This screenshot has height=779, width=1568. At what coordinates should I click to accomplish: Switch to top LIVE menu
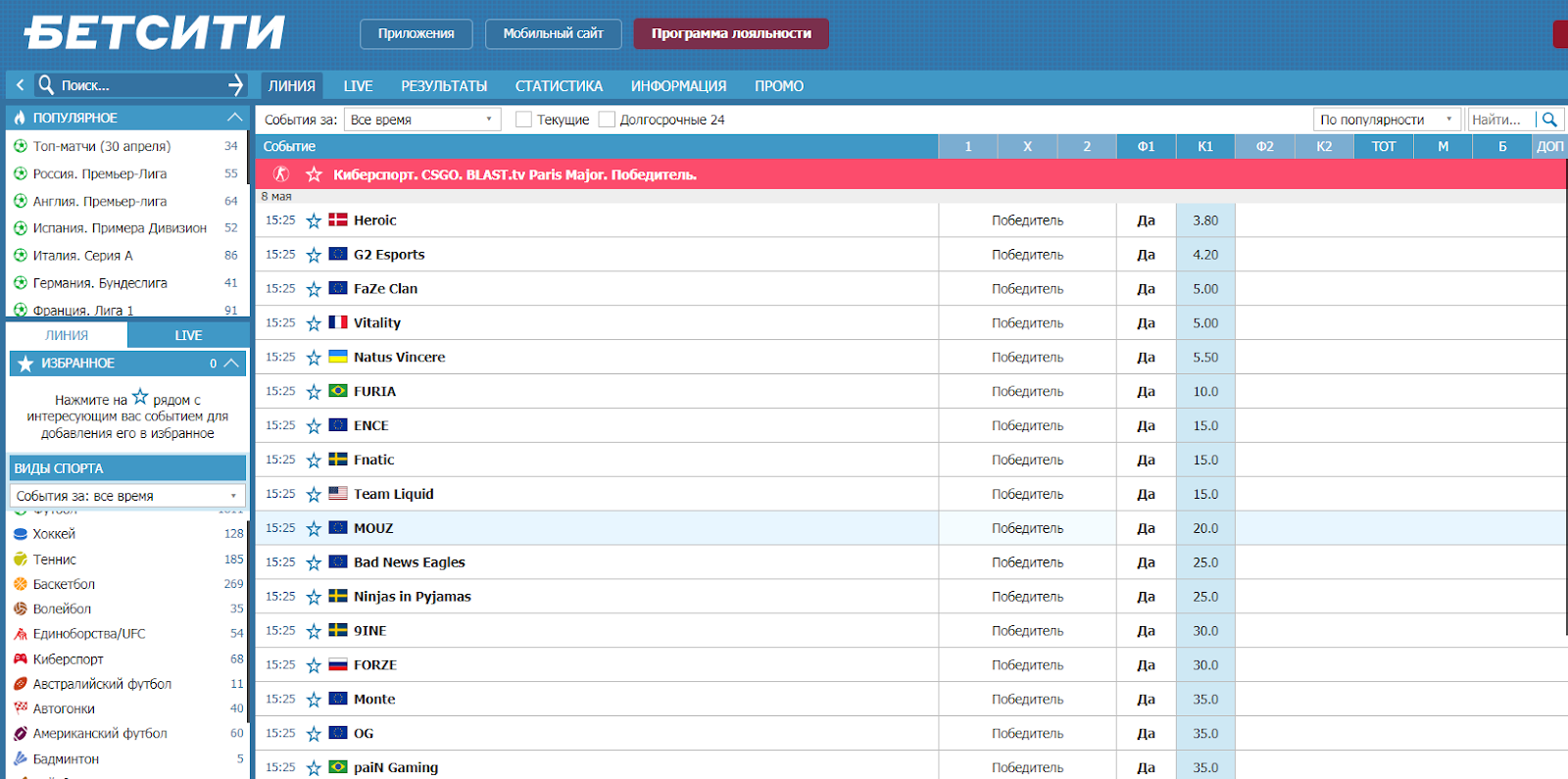click(x=358, y=86)
